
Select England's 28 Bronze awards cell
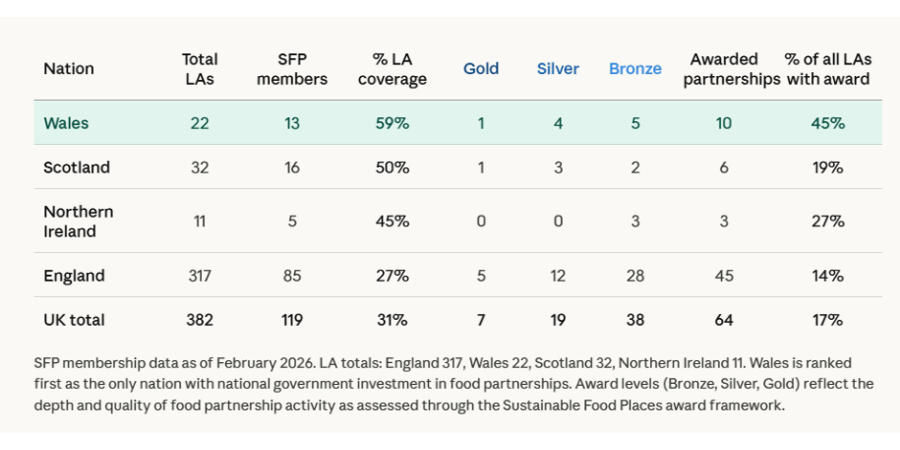pyautogui.click(x=635, y=276)
